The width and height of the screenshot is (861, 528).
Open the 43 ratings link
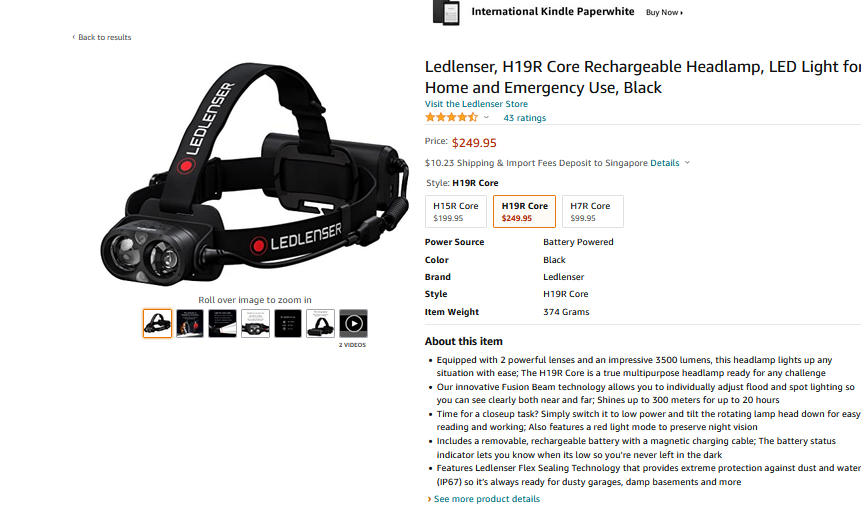click(524, 118)
